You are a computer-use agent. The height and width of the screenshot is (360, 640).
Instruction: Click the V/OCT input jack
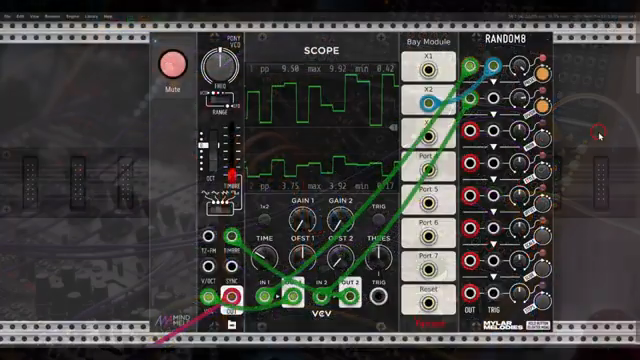coord(208,267)
